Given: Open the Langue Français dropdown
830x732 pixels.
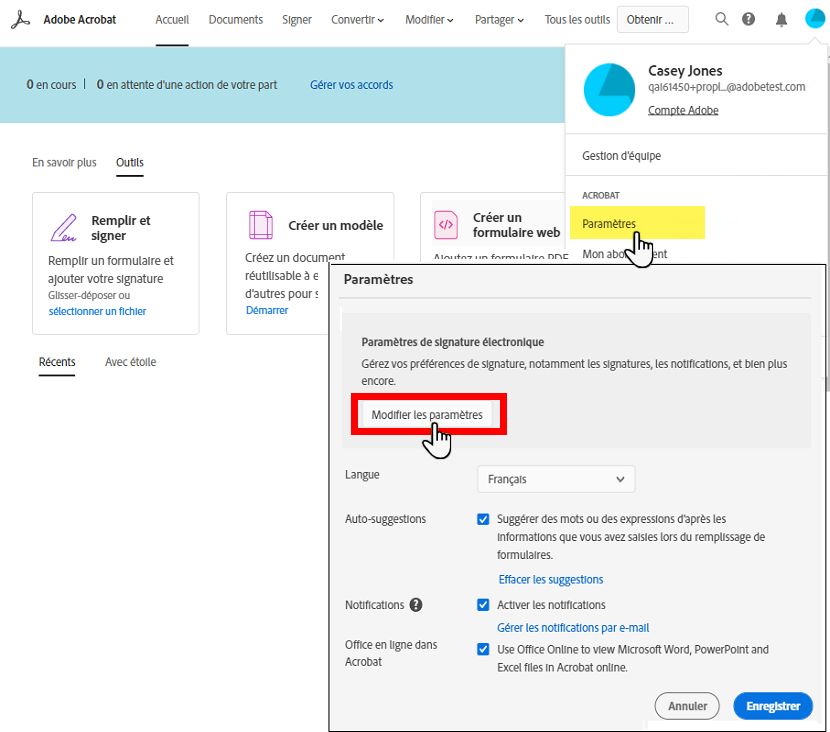Looking at the screenshot, I should click(556, 479).
